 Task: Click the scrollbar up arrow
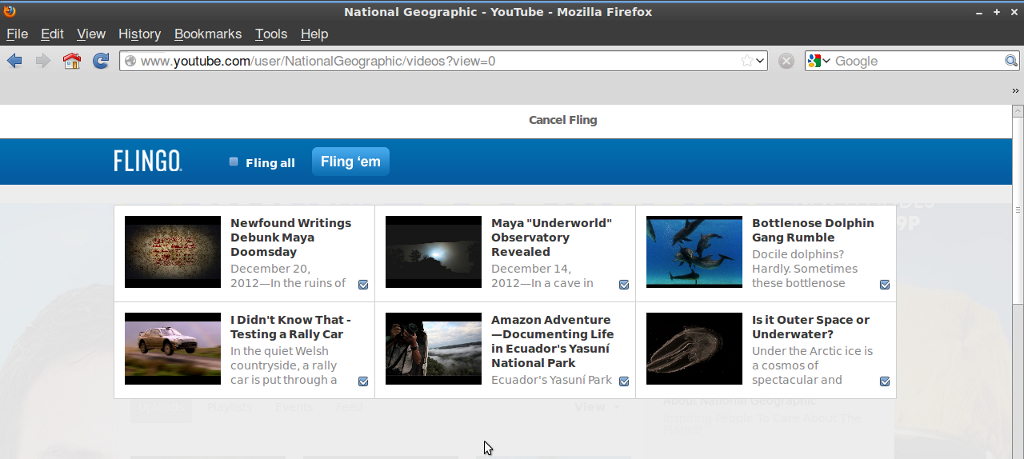click(1017, 111)
